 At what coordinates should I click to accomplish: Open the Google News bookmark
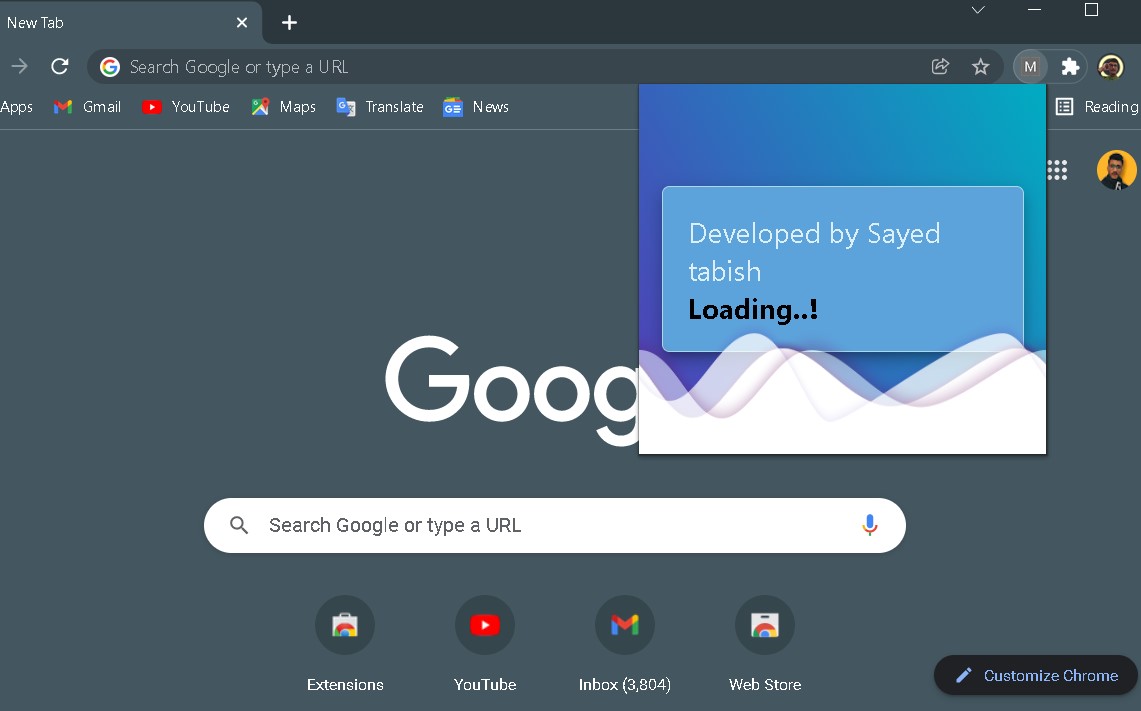[475, 107]
